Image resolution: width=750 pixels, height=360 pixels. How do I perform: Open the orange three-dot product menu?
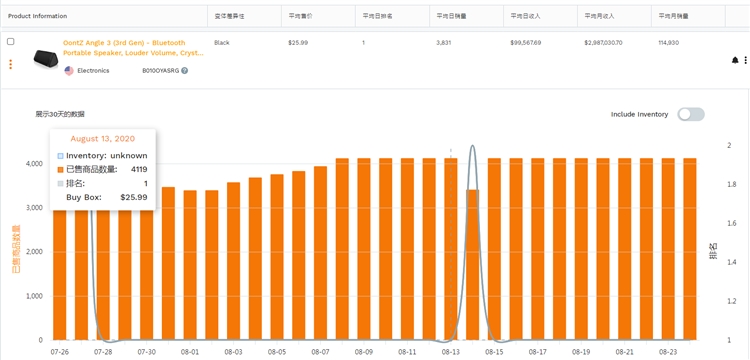click(11, 64)
